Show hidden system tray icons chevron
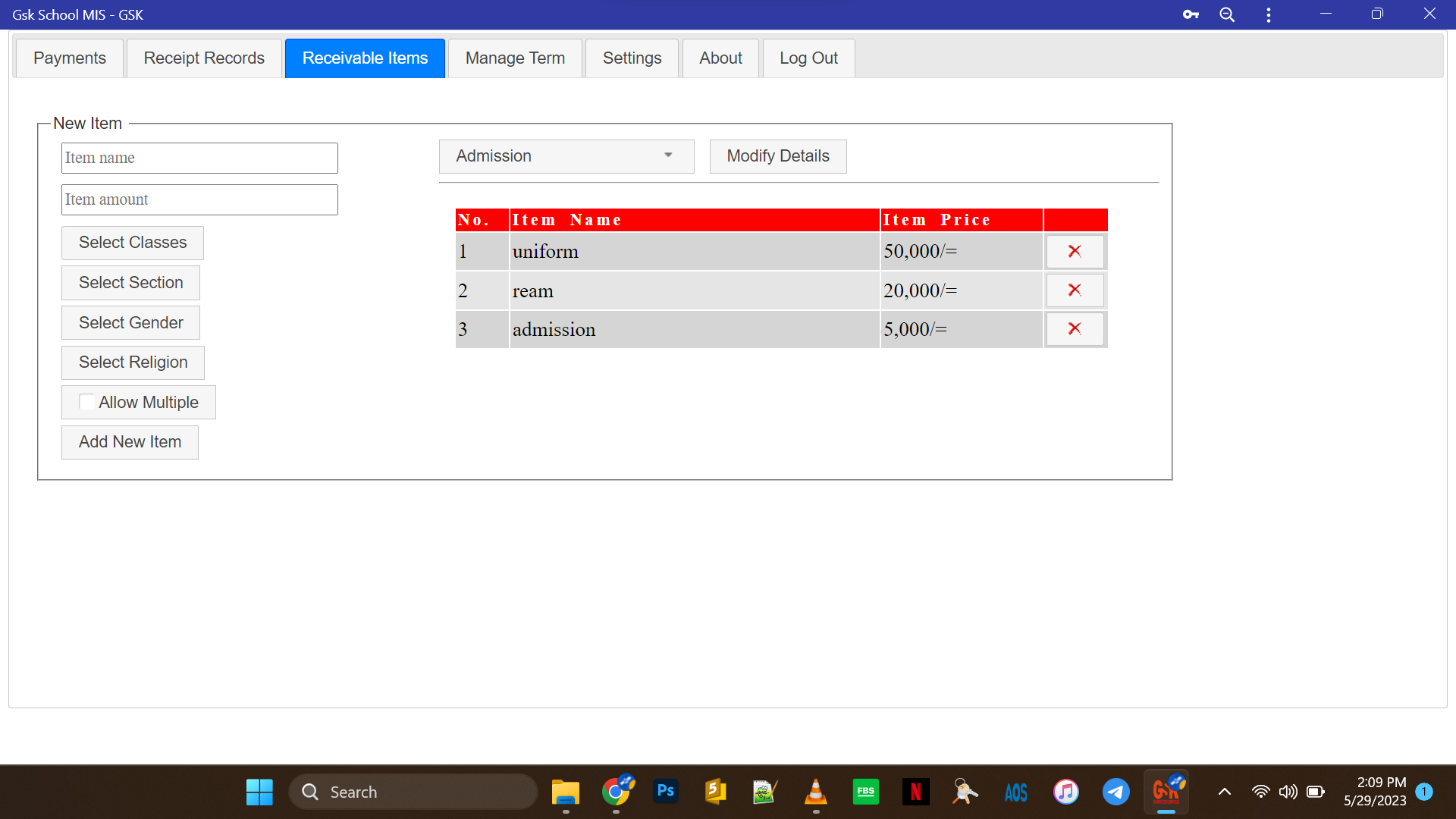 1224,792
